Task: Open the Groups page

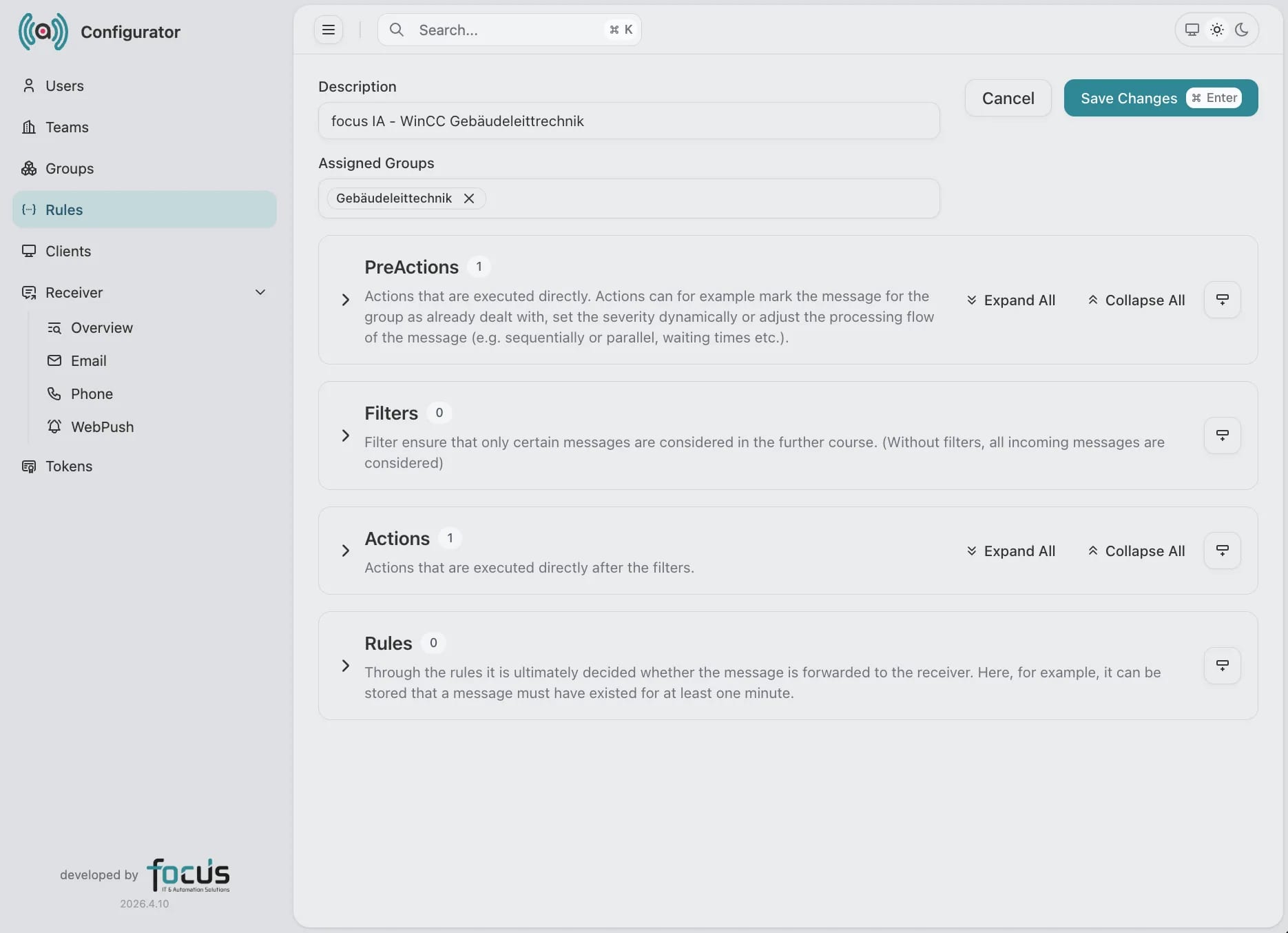Action: 145,168
